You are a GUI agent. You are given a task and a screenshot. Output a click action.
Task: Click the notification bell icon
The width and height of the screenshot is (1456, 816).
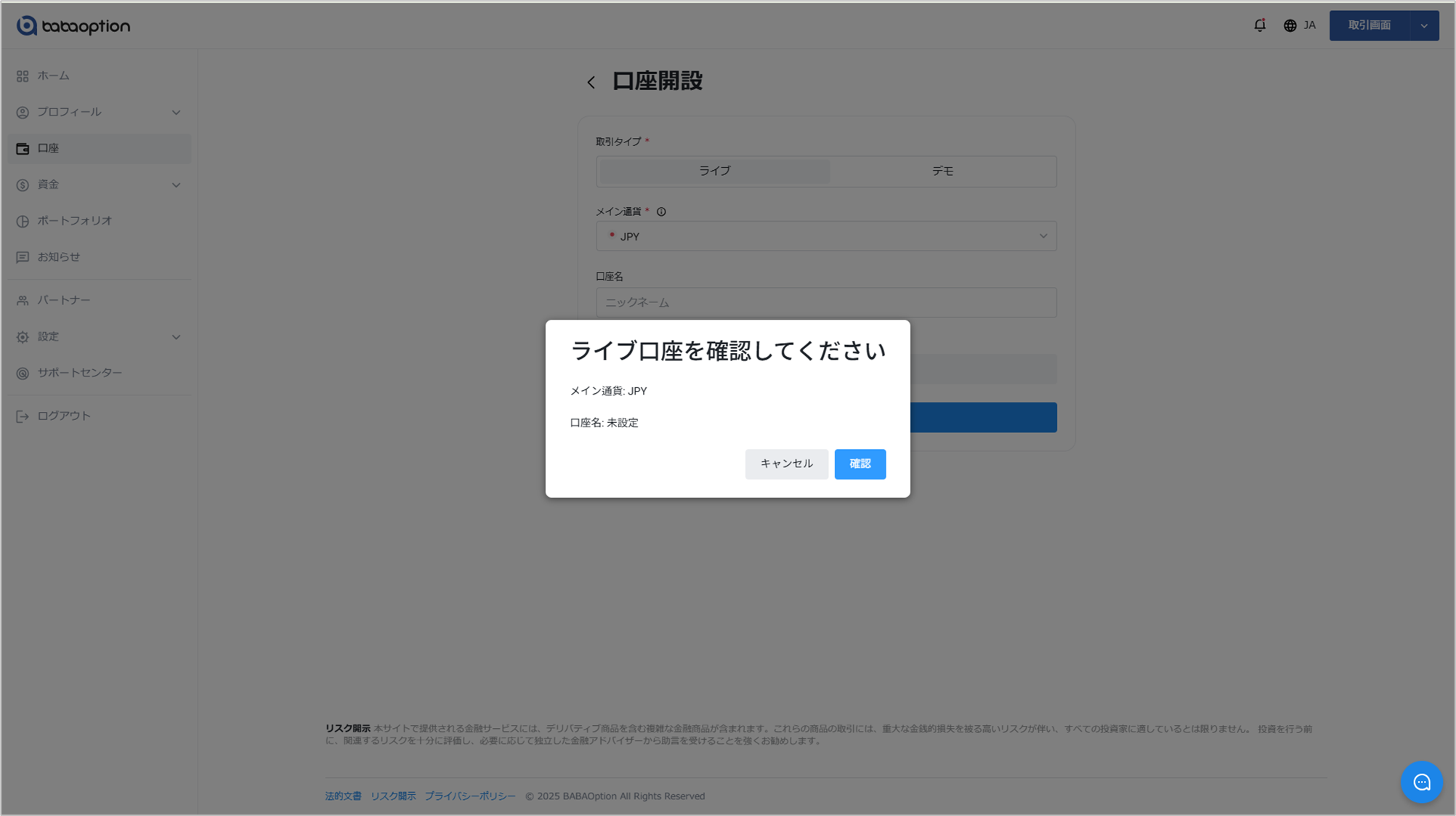click(x=1260, y=25)
